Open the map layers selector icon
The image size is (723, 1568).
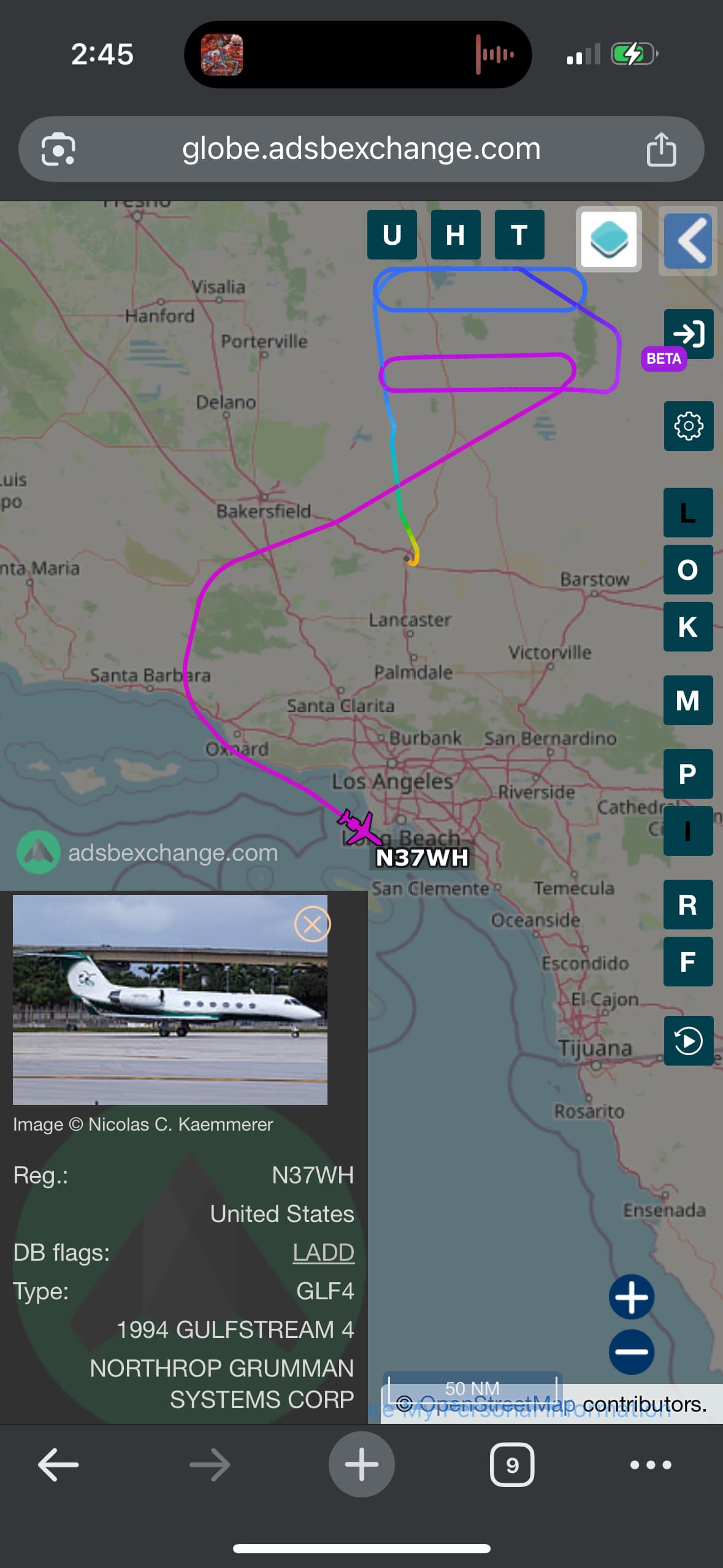pos(608,239)
